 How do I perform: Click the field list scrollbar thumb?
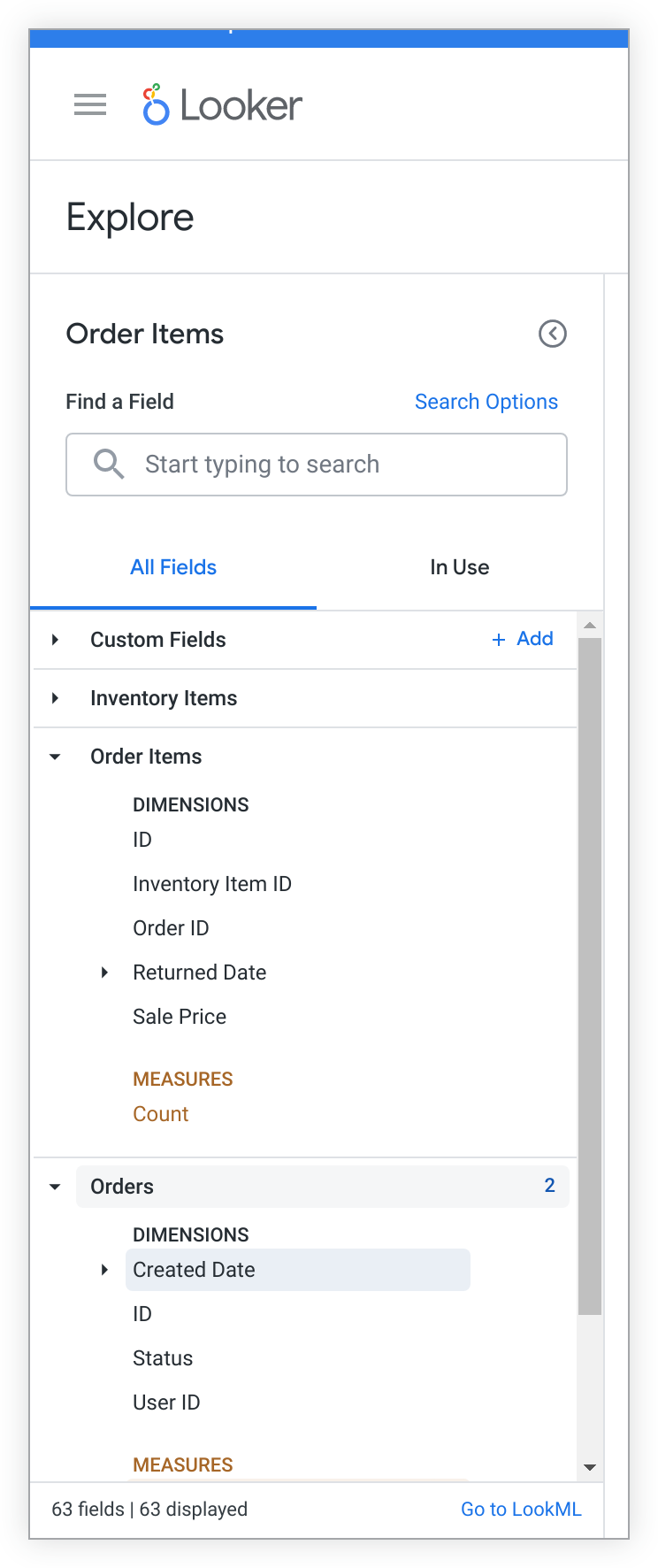[590, 973]
